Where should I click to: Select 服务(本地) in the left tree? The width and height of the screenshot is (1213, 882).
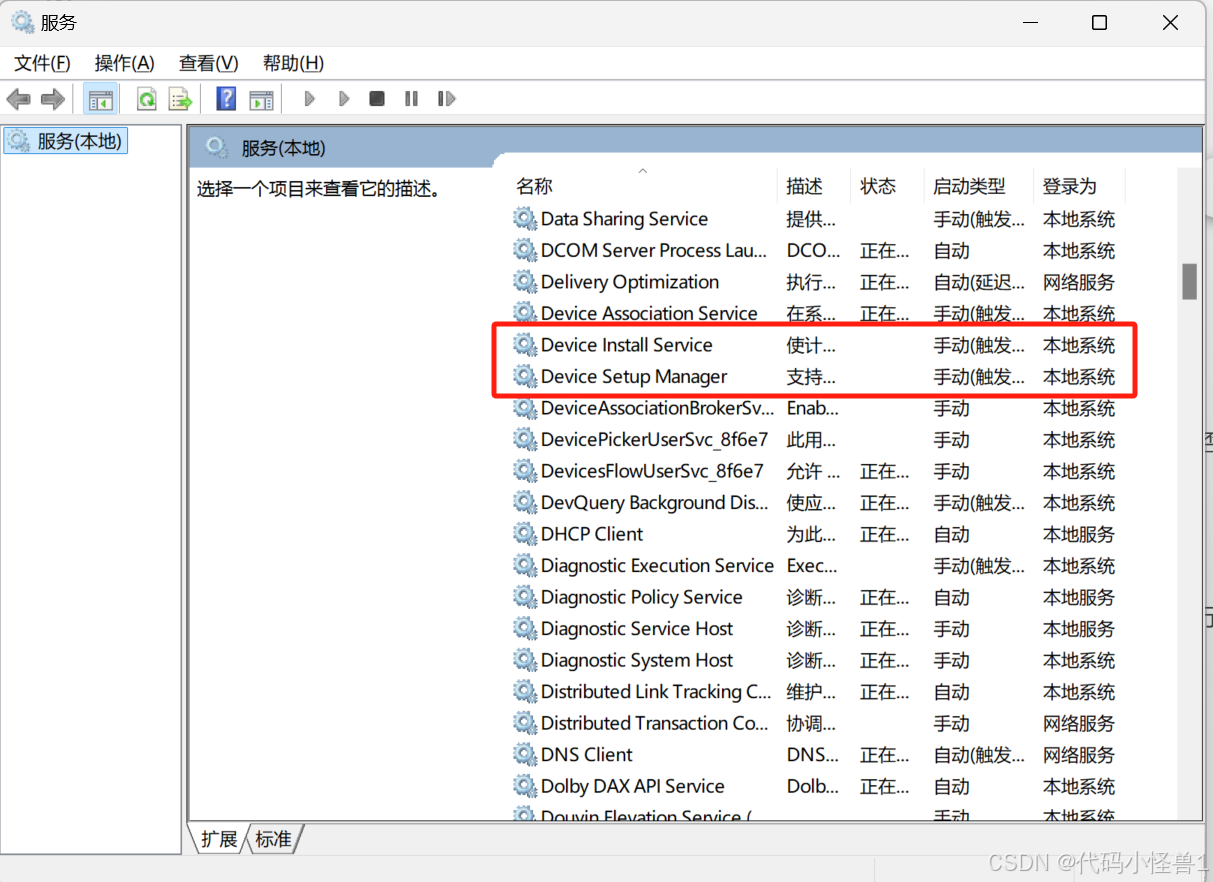(x=66, y=141)
